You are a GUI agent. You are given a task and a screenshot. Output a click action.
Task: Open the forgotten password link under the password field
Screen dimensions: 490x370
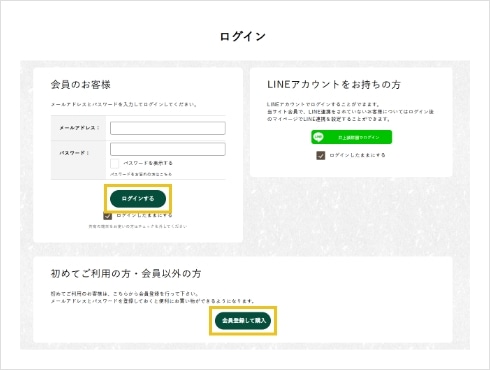[141, 174]
